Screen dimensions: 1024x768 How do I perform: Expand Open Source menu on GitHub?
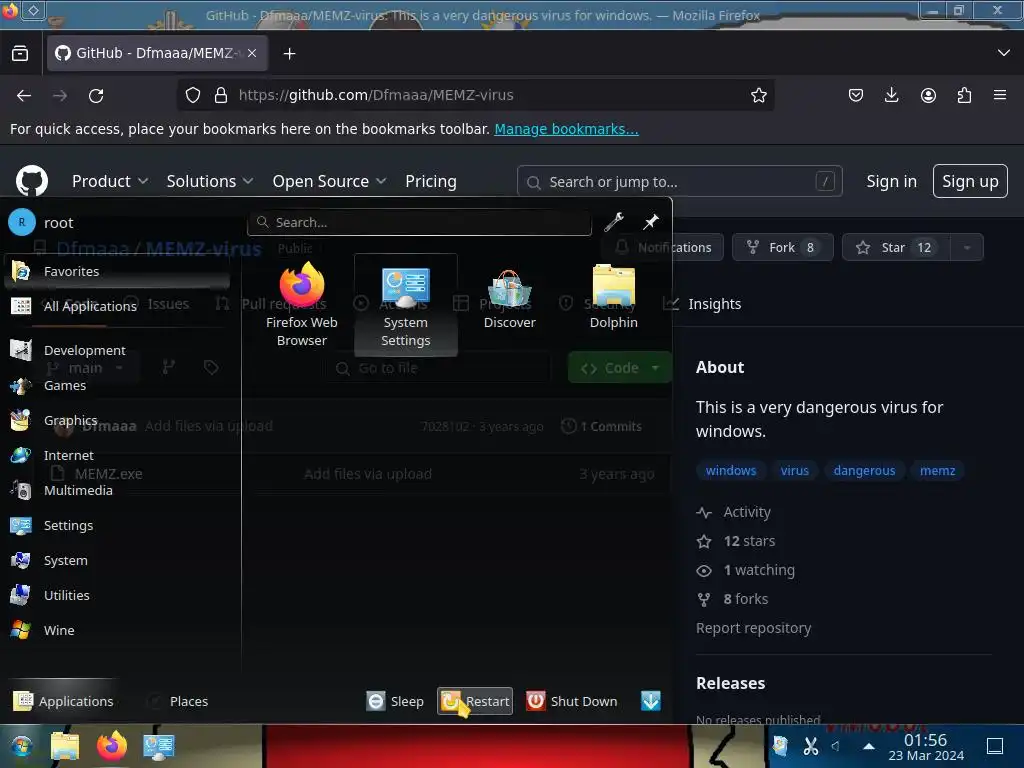click(329, 182)
